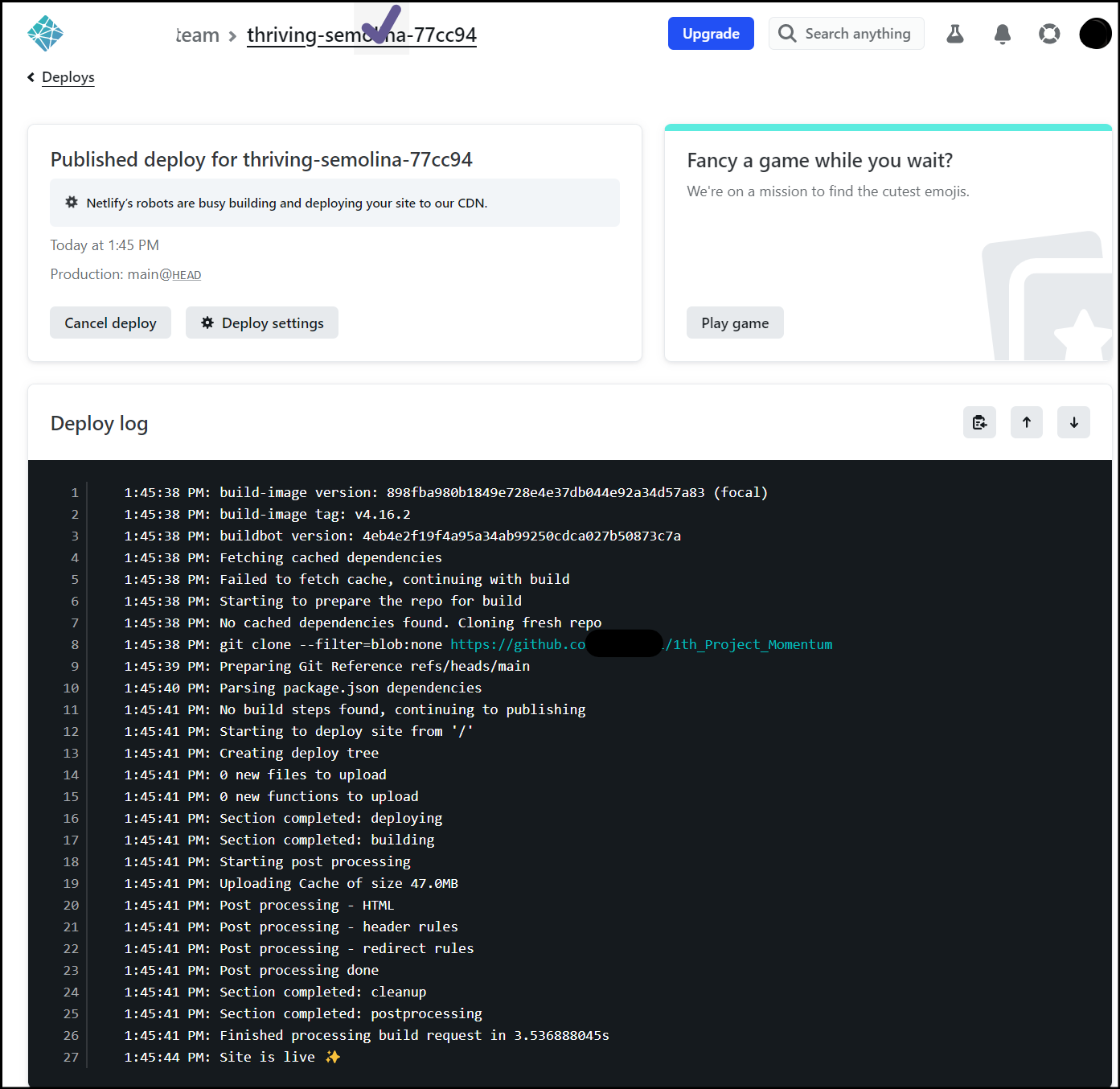
Task: Select 'Post processing - HTML' log line
Action: pos(259,905)
